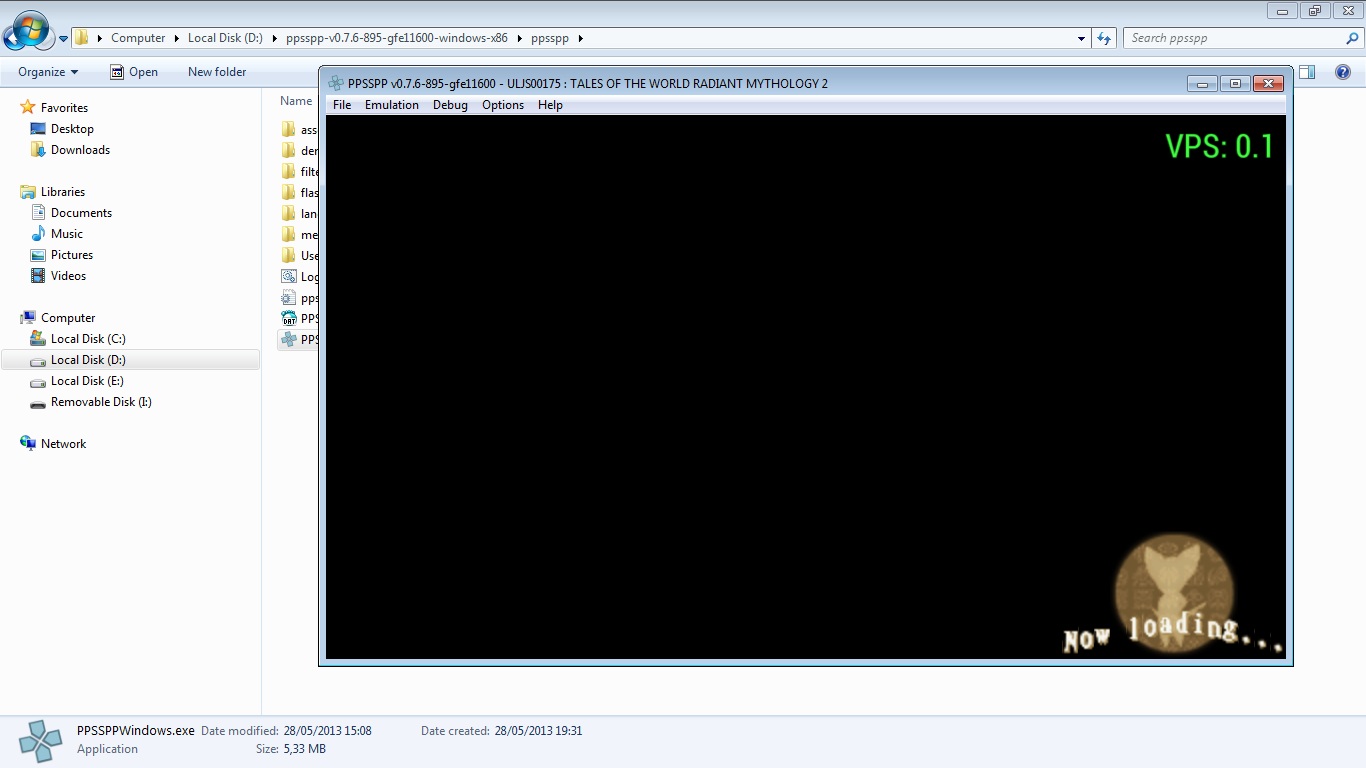Click the Explorer help question mark icon
The height and width of the screenshot is (768, 1366).
coord(1343,72)
